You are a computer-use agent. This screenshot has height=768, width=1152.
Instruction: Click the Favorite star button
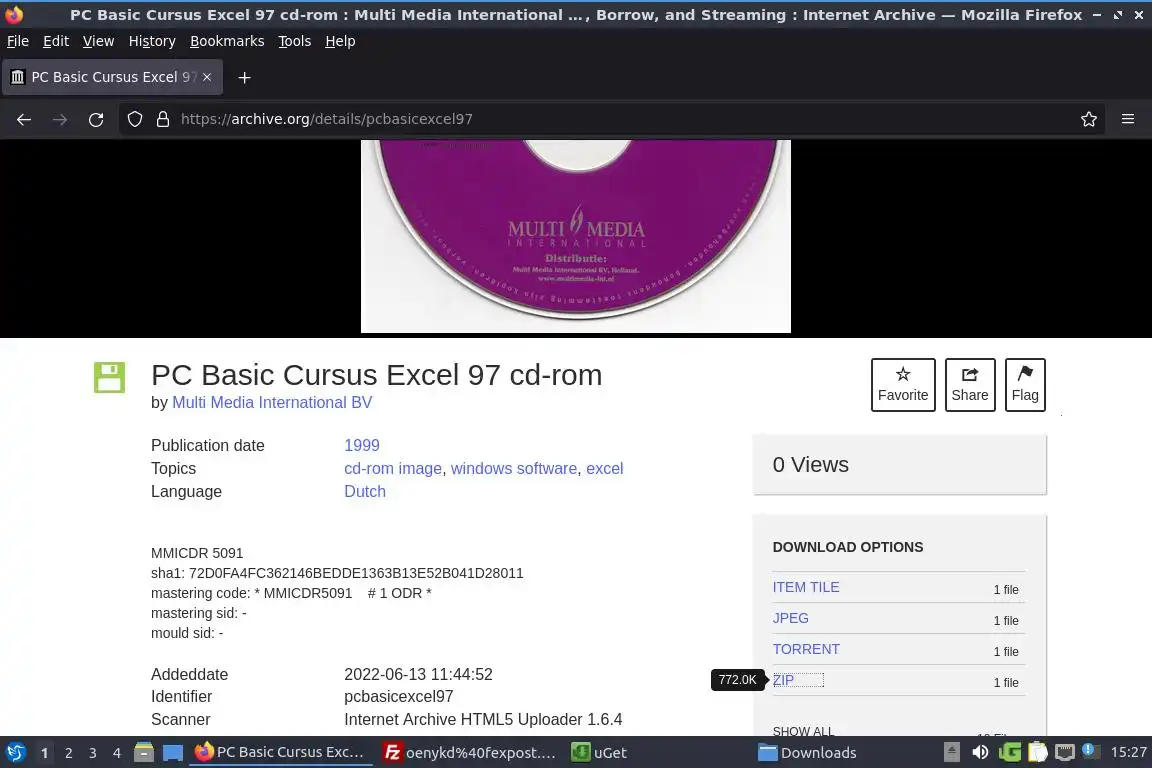point(903,385)
